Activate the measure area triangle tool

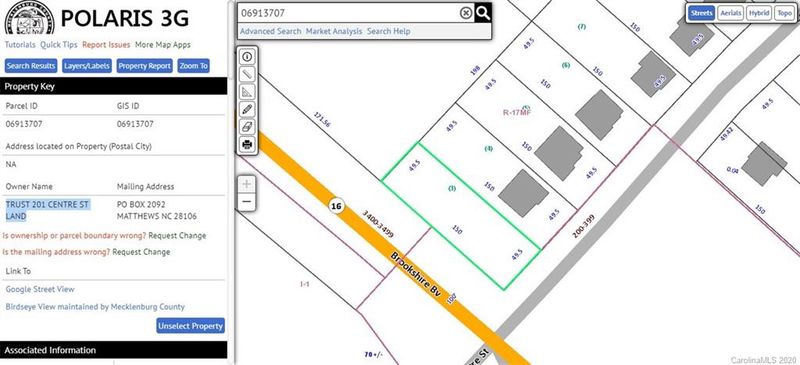(x=247, y=92)
